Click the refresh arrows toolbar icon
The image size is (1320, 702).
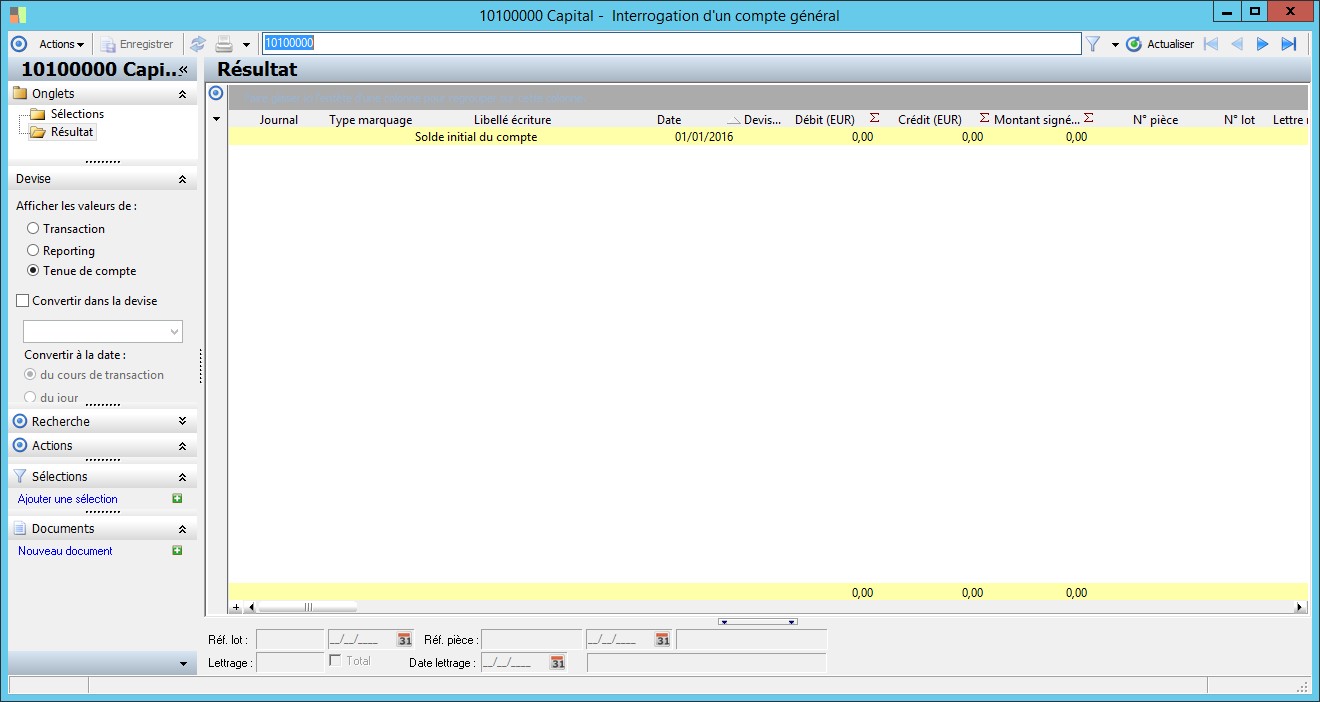pyautogui.click(x=198, y=44)
